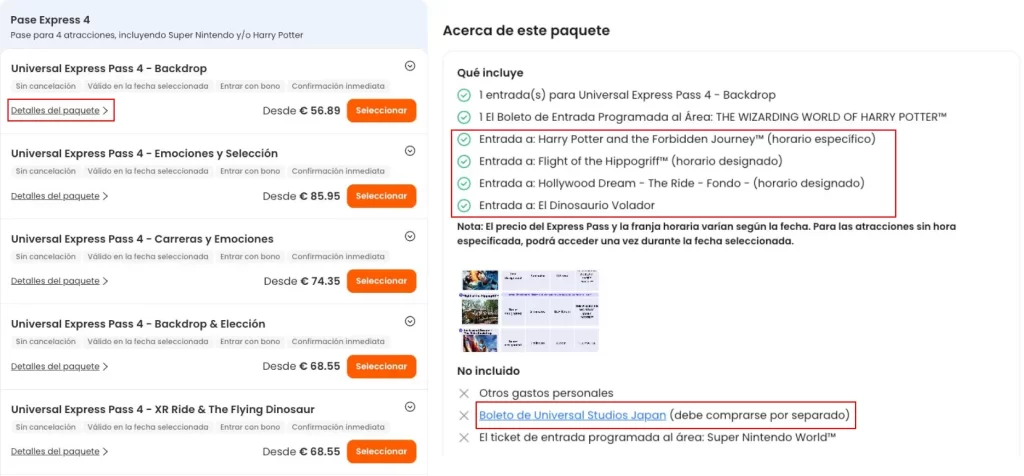Click title Universal Express Pass 4 - Backdrop & Elección
Image resolution: width=1024 pixels, height=476 pixels.
pos(138,324)
